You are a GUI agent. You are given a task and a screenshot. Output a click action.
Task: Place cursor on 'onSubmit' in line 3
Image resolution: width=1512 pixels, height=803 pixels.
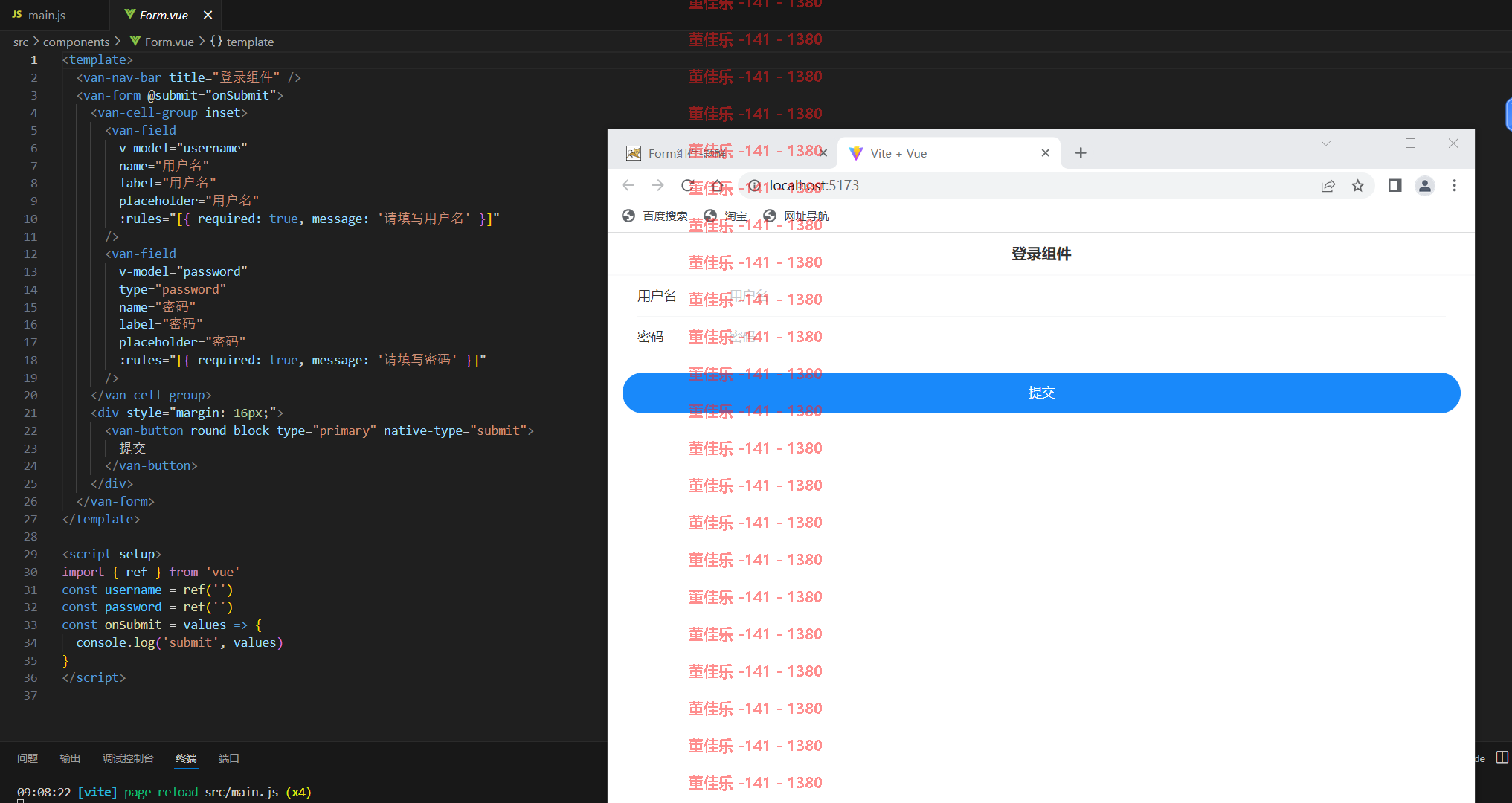(240, 95)
